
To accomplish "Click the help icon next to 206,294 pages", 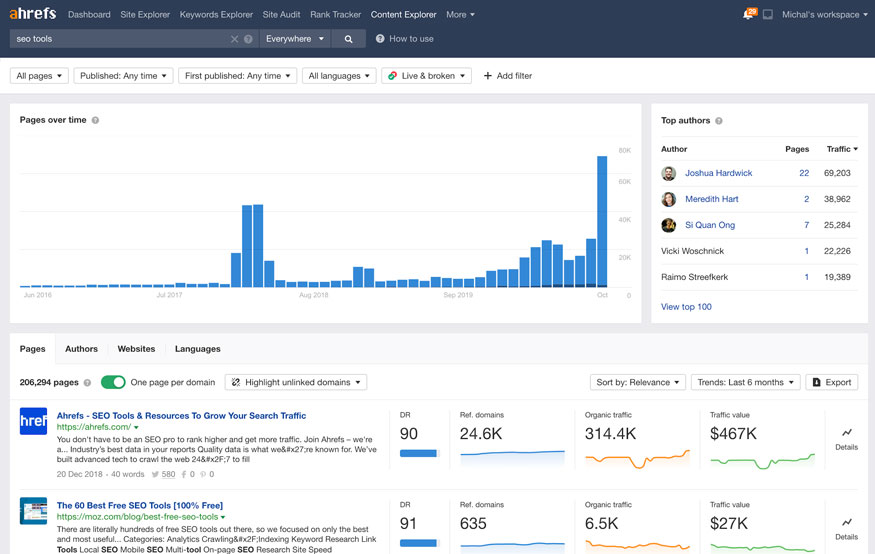I will point(87,383).
